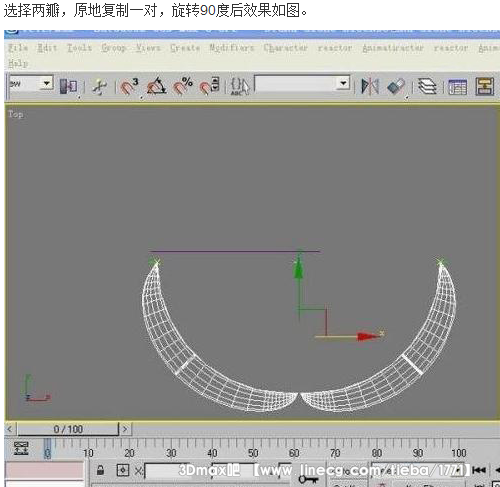Step time slider forward with right arrow
Image resolution: width=500 pixels, height=487 pixels.
(125, 429)
